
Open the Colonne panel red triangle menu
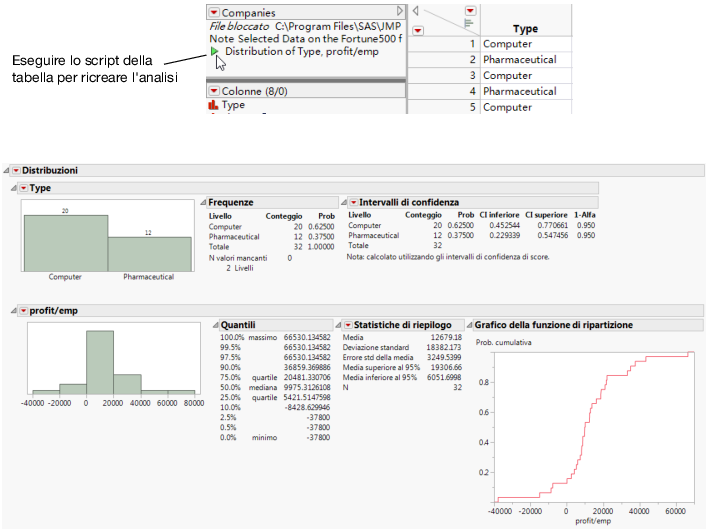pos(214,91)
